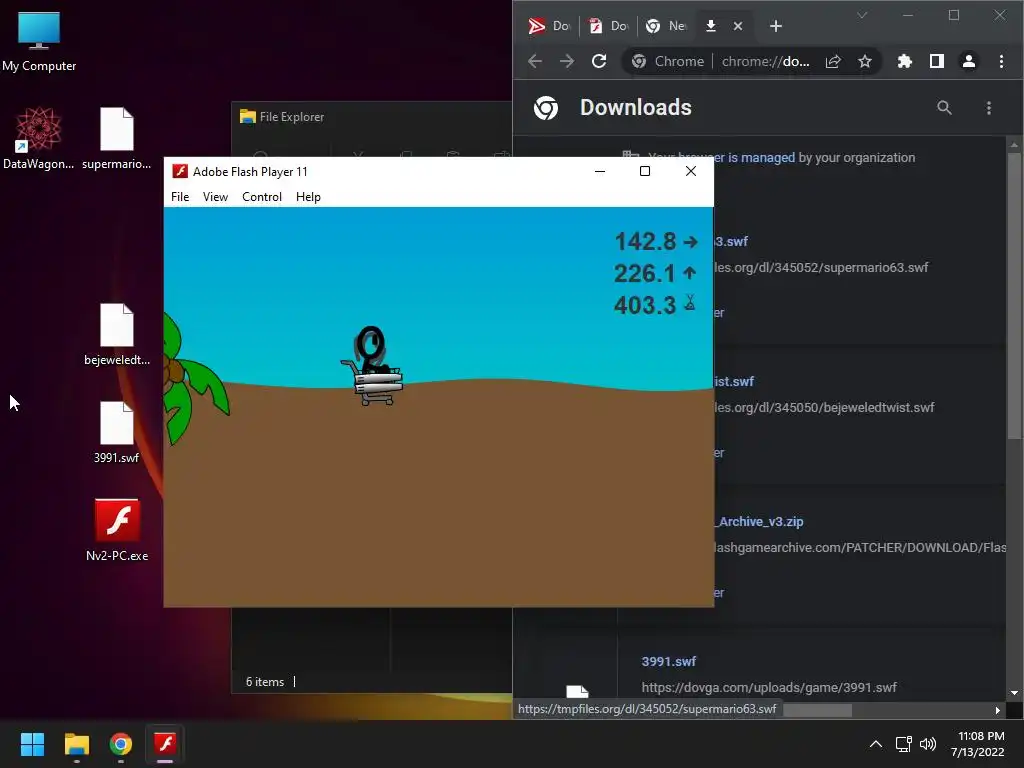1024x768 pixels.
Task: Open Control menu in Flash Player
Action: (262, 197)
